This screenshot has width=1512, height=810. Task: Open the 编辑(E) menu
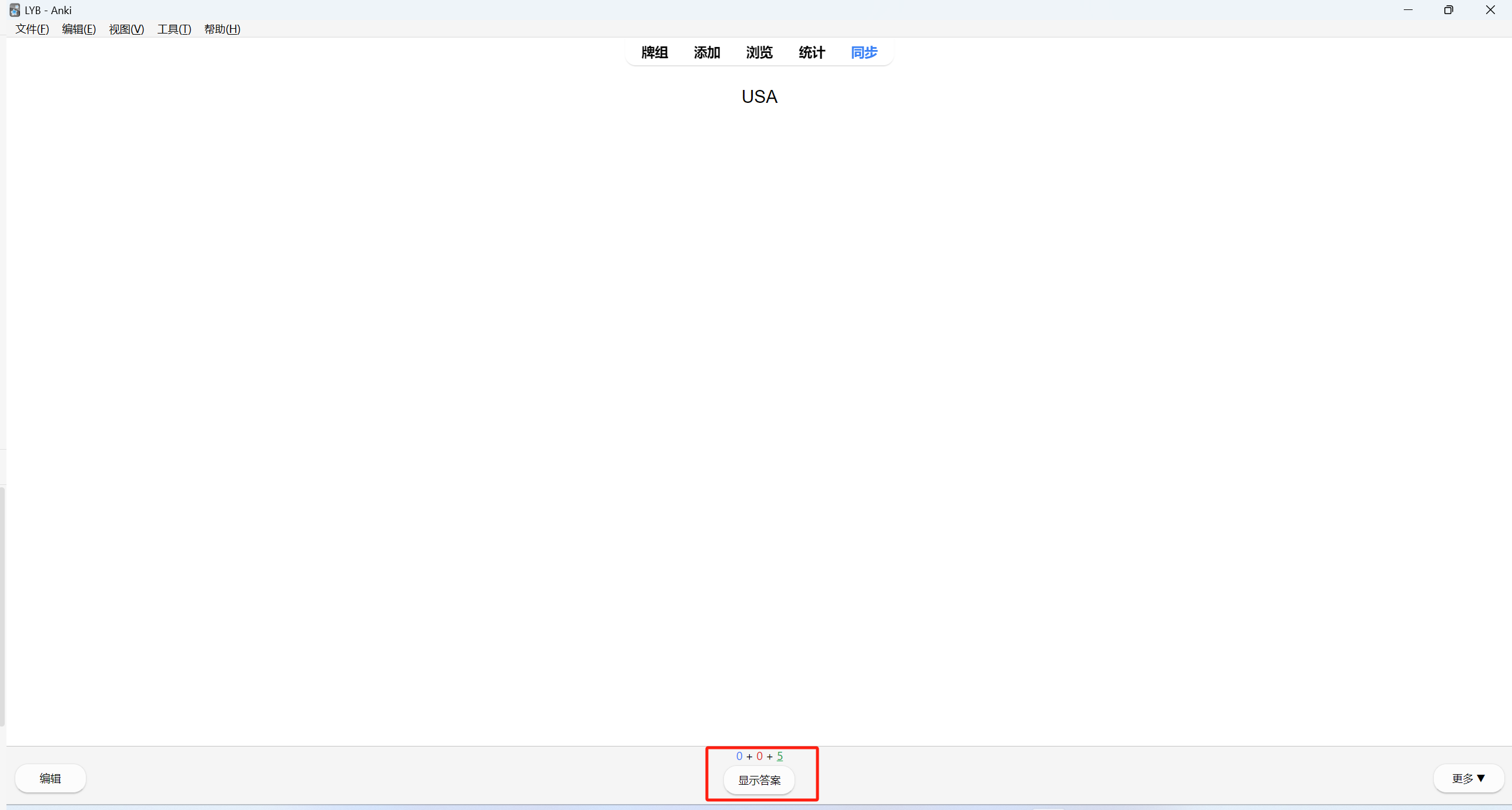(x=79, y=29)
